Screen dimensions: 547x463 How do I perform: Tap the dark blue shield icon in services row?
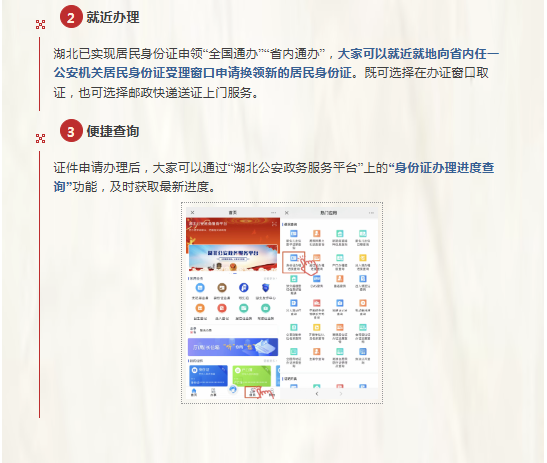(x=265, y=288)
